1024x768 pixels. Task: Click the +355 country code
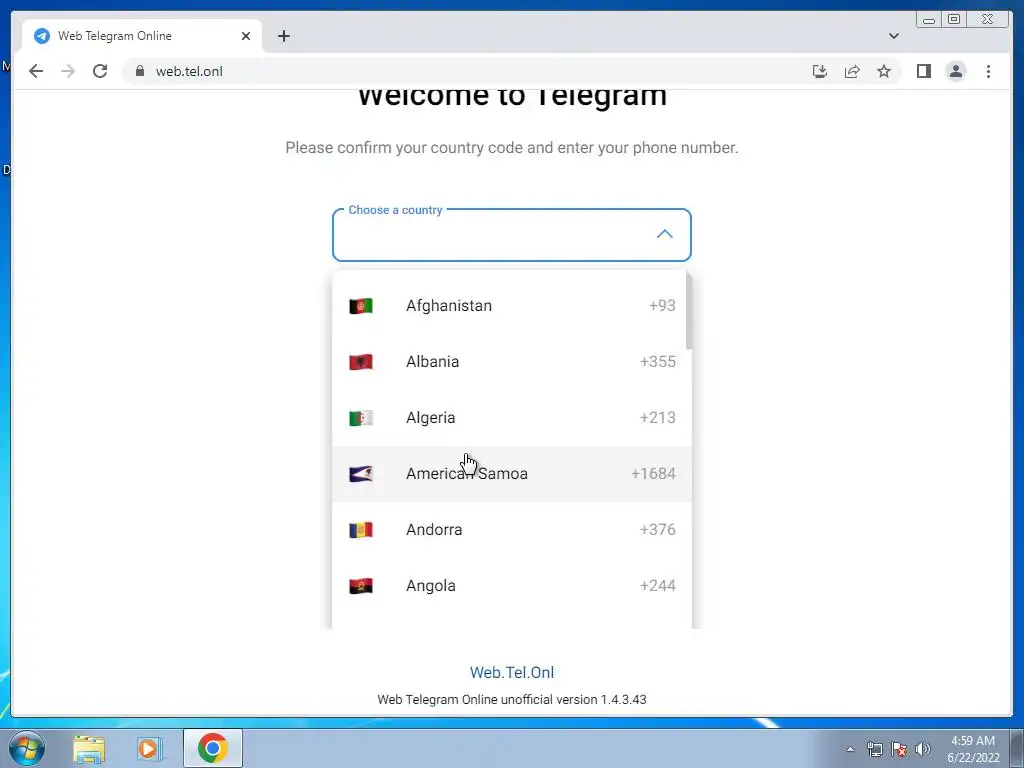click(658, 362)
